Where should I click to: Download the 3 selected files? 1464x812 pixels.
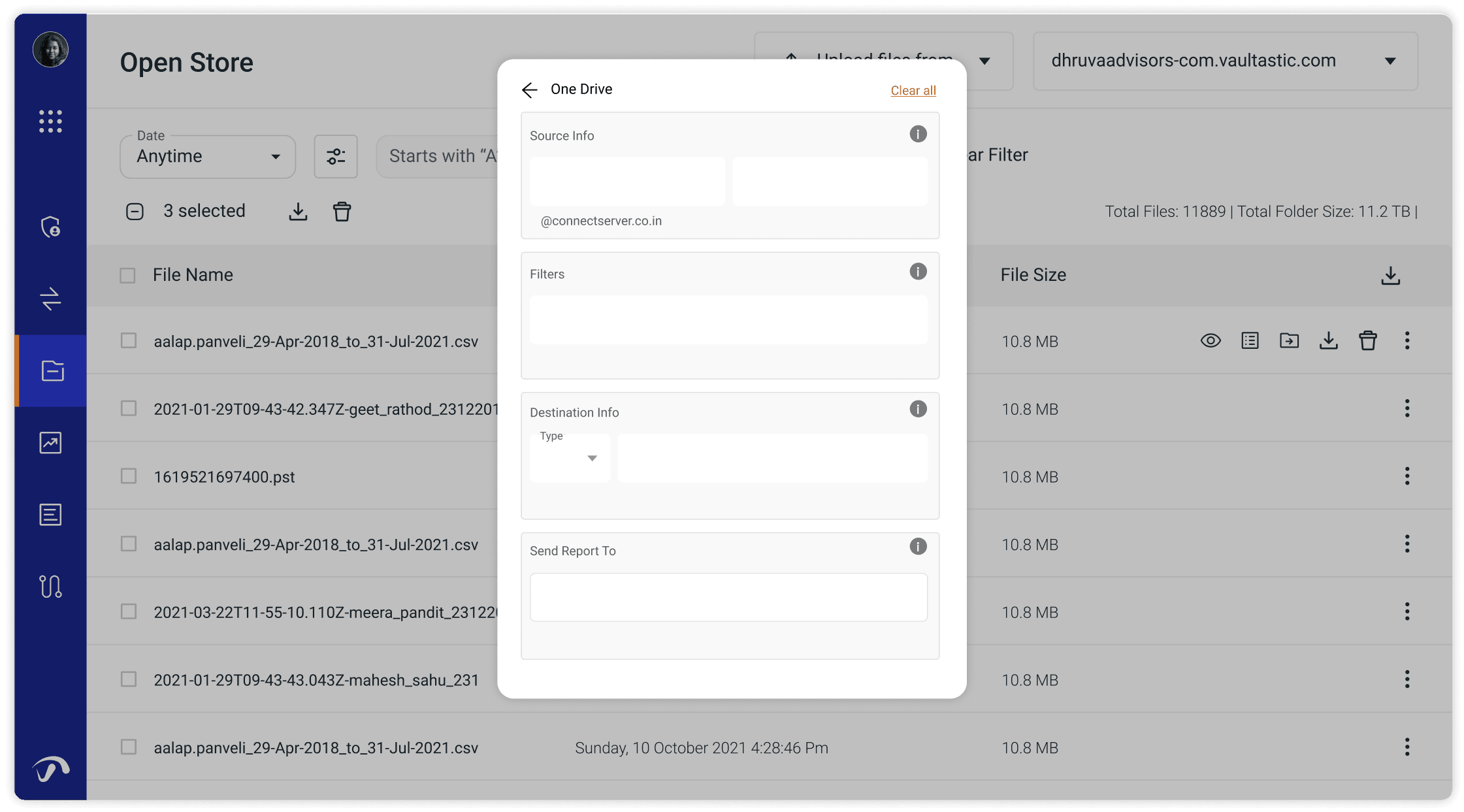pyautogui.click(x=298, y=212)
